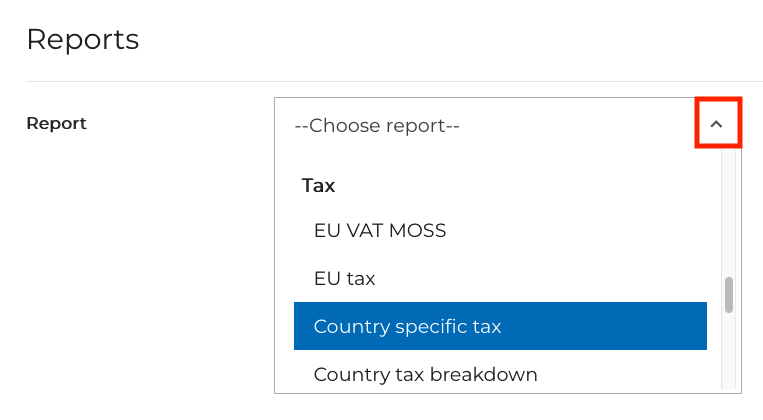
Task: Click the "--Choose report--" placeholder text
Action: (377, 126)
